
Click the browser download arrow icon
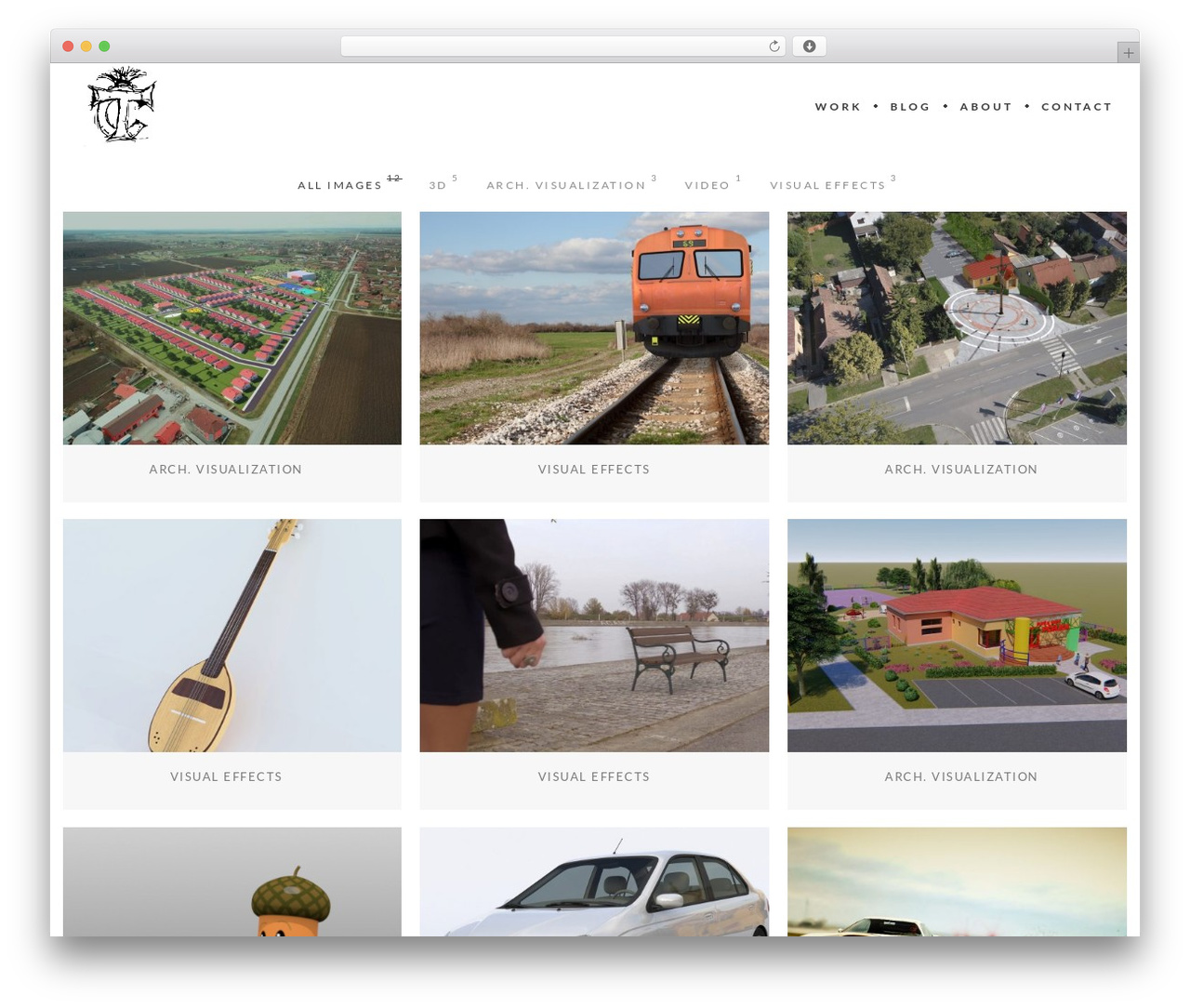809,46
